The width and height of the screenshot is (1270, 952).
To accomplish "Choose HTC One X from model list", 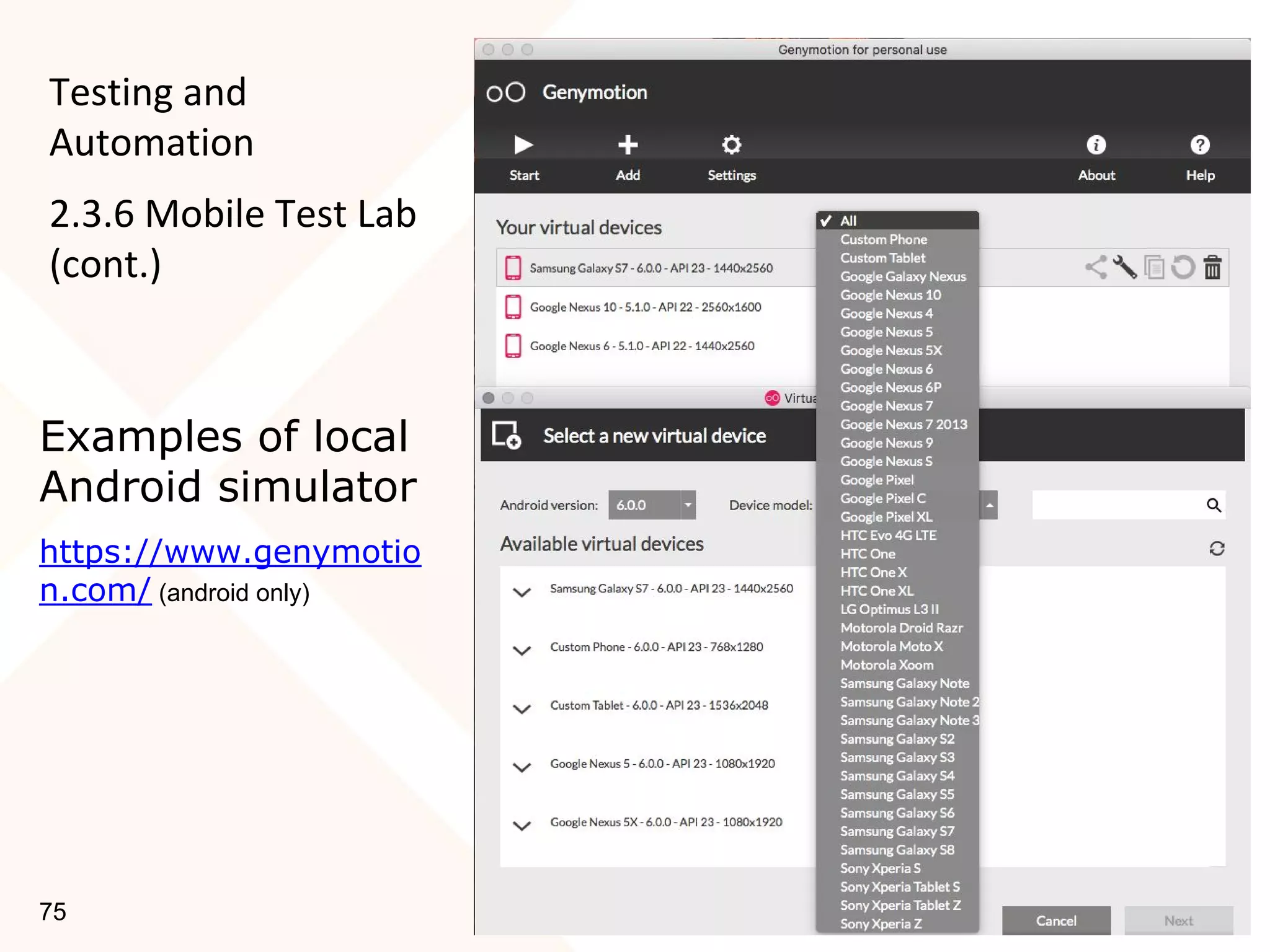I will coord(897,572).
